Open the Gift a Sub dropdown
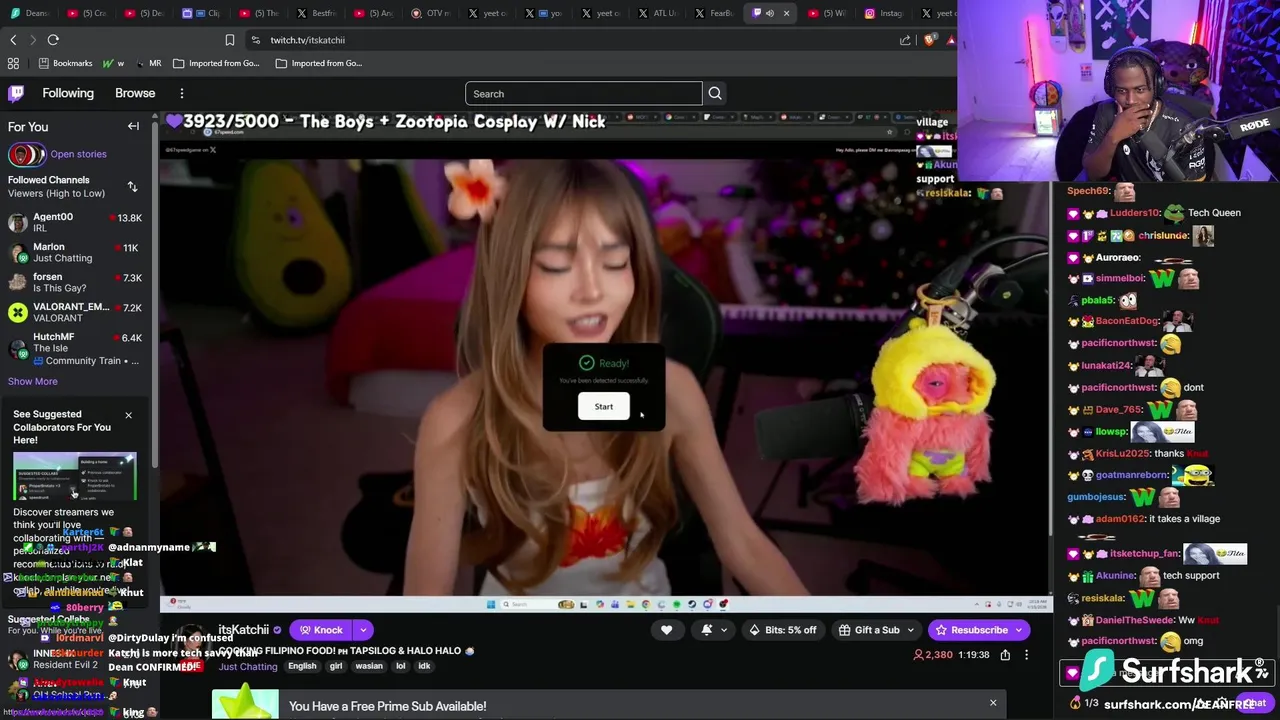Screen dimensions: 1280x720 pyautogui.click(x=876, y=630)
